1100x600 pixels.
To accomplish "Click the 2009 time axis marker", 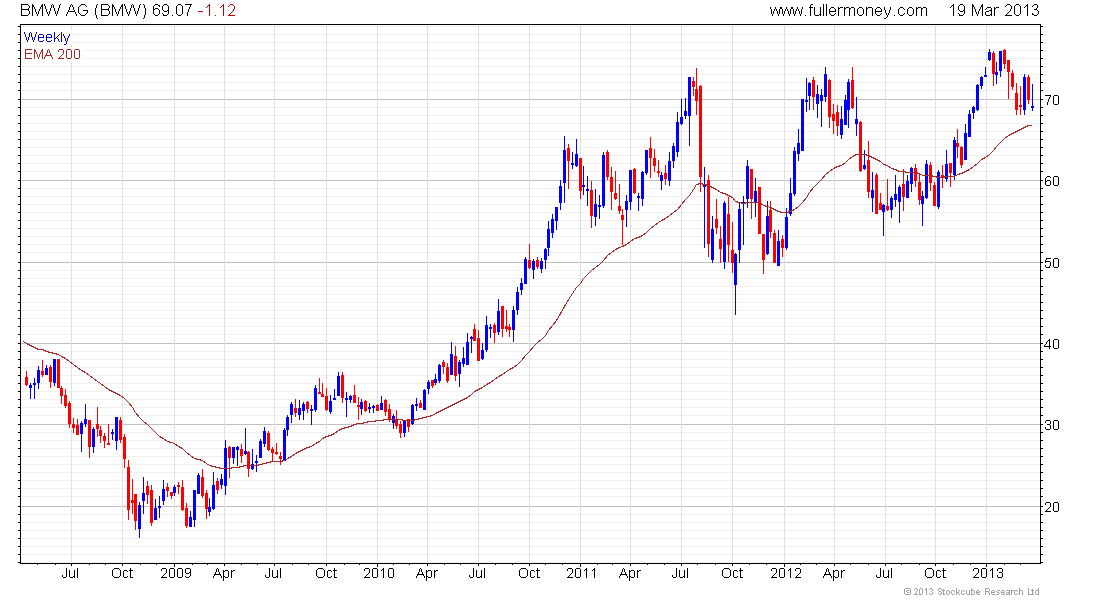I will (x=175, y=573).
